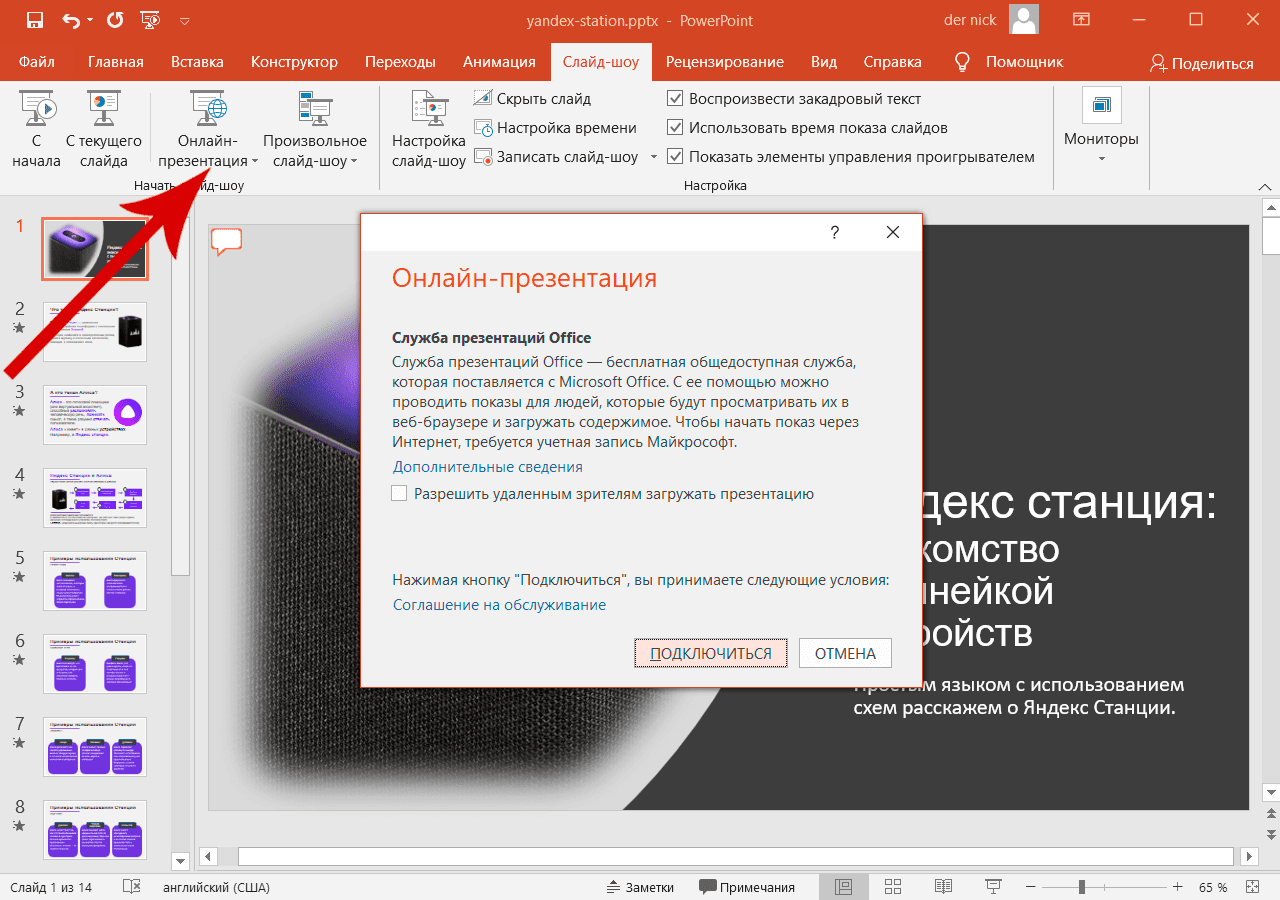Start show from current slide

pyautogui.click(x=104, y=130)
